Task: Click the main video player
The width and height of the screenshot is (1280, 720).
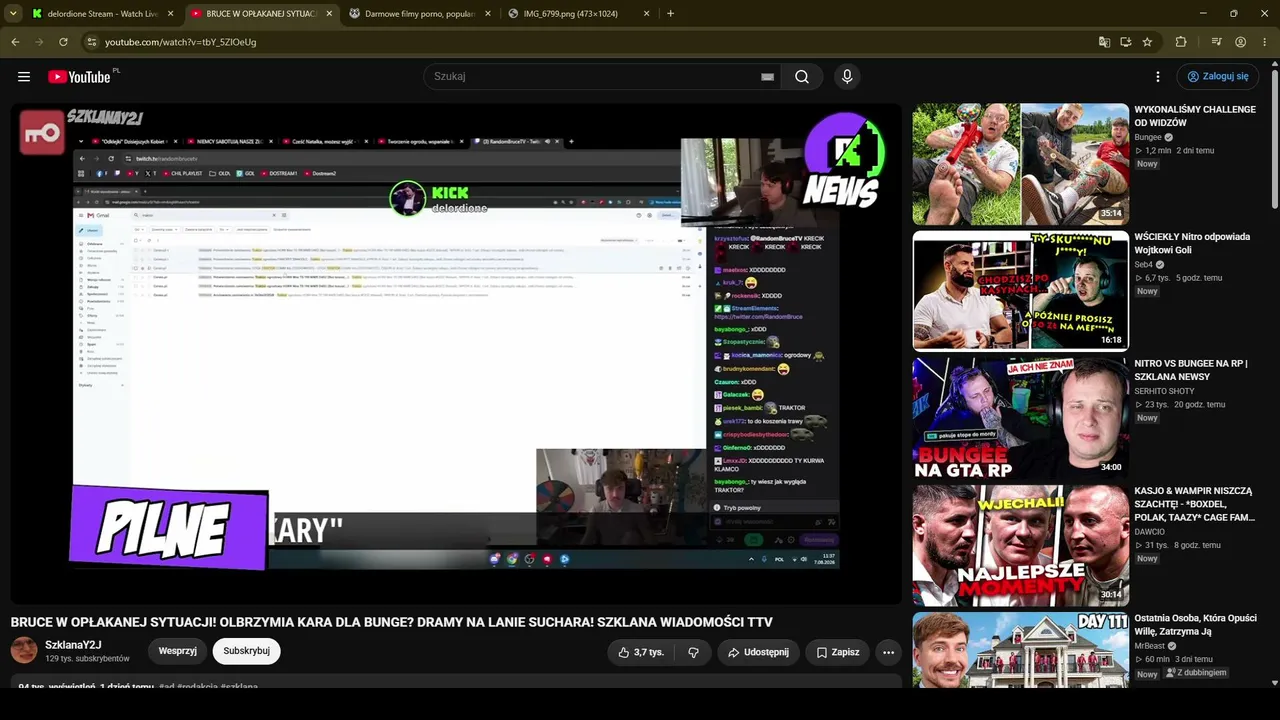Action: [x=456, y=353]
